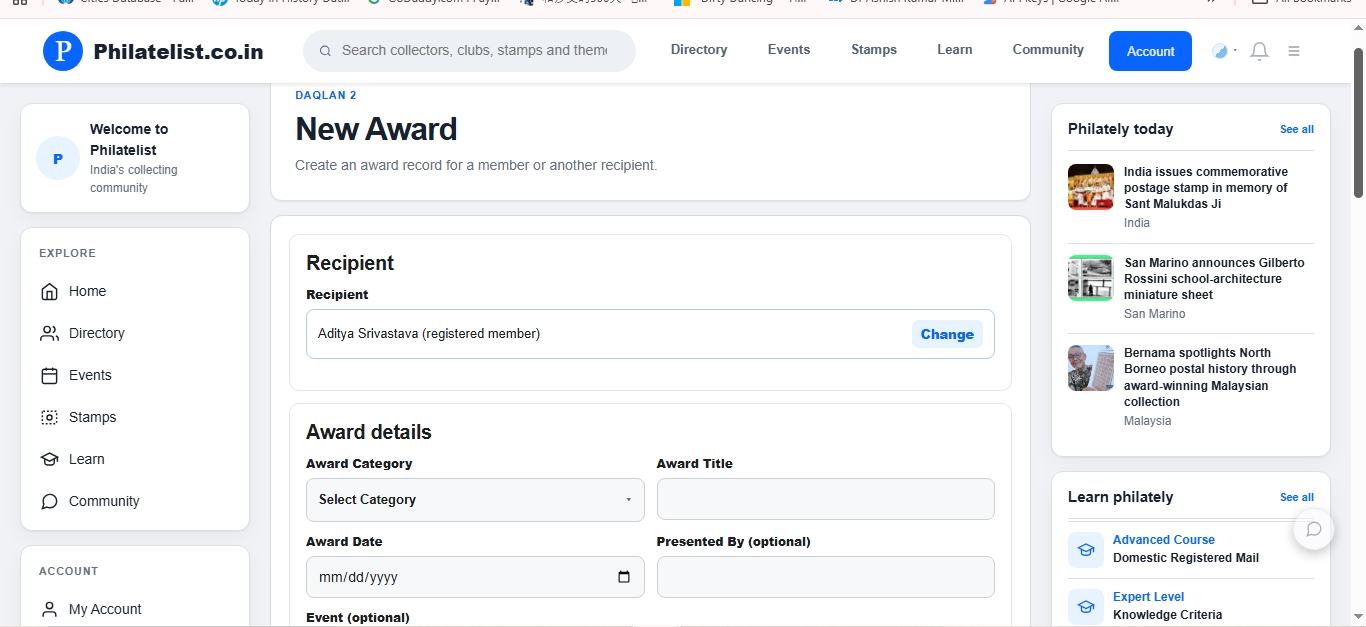Click the Philatelist.co.in site name
This screenshot has height=627, width=1366.
click(178, 51)
